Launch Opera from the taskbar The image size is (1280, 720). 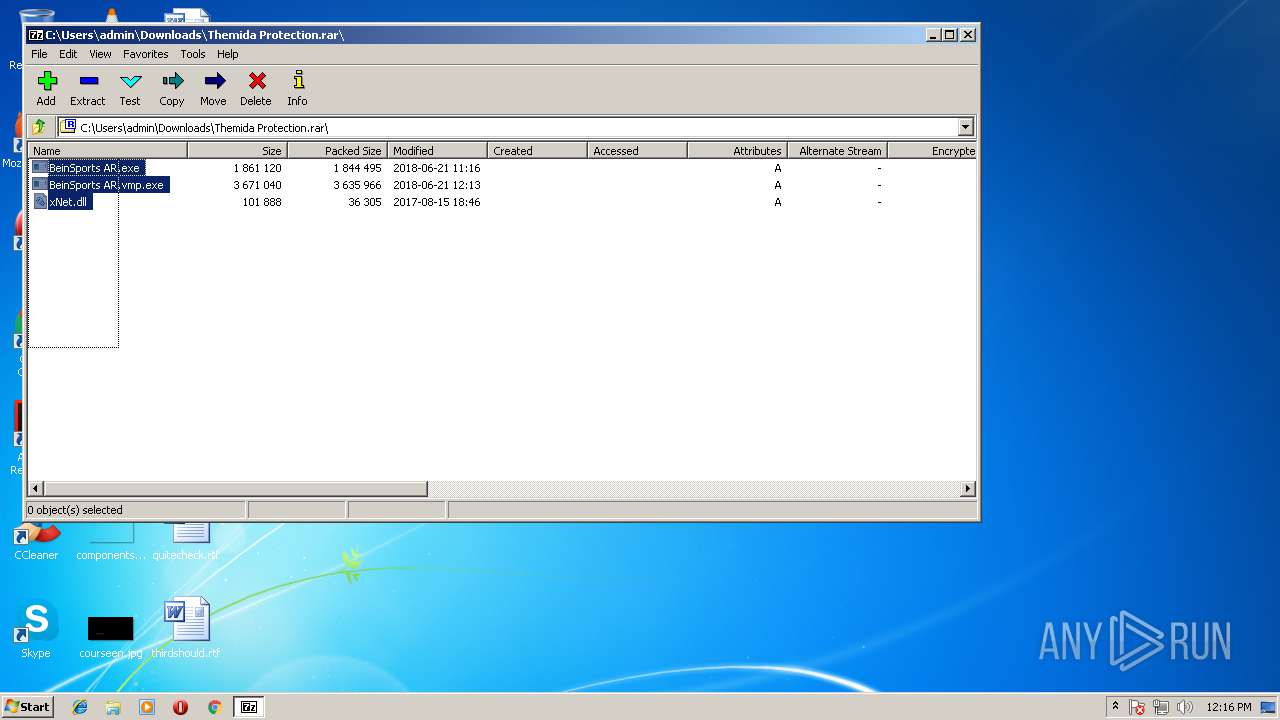point(180,707)
